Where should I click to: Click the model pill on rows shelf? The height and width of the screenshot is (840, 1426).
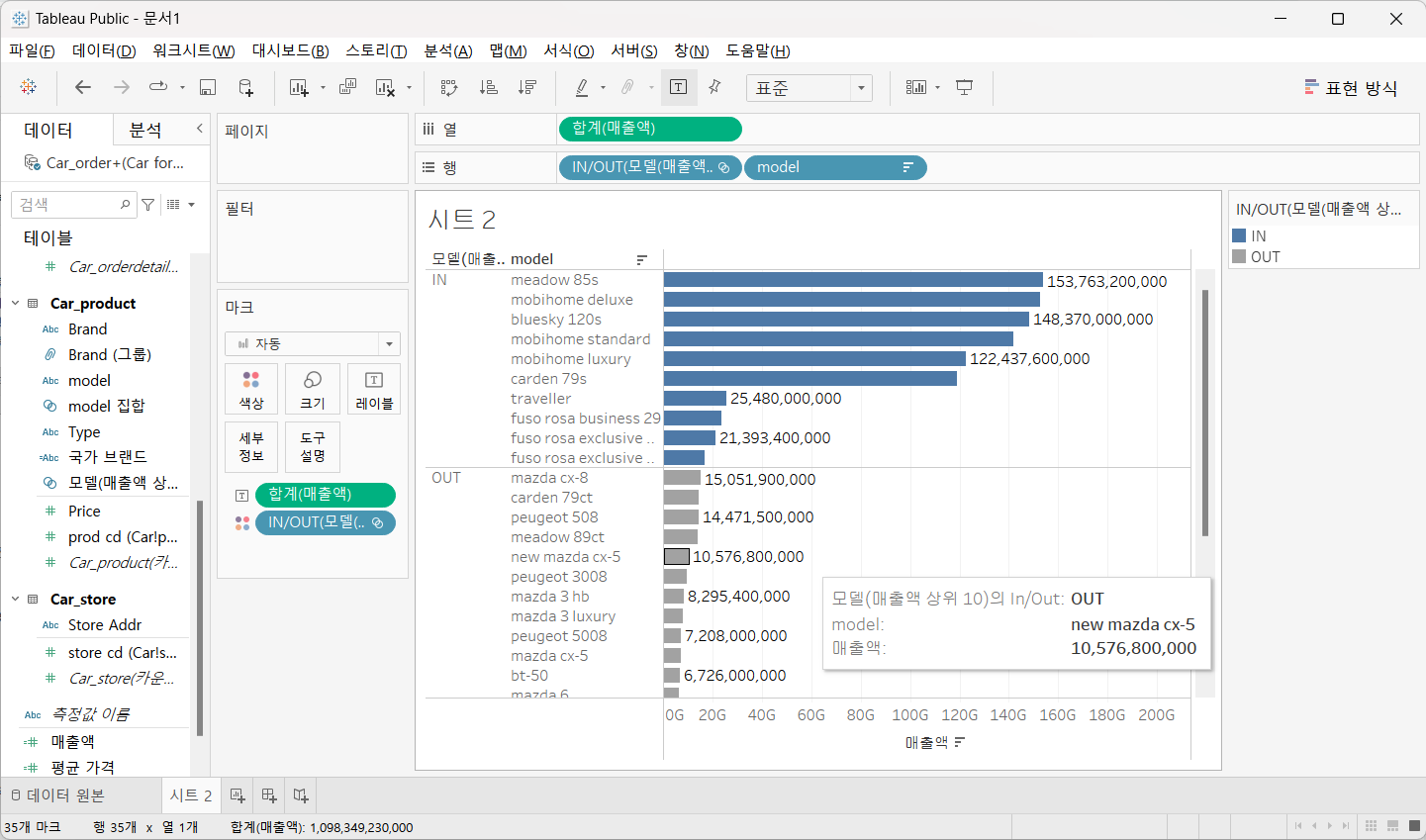coord(835,167)
